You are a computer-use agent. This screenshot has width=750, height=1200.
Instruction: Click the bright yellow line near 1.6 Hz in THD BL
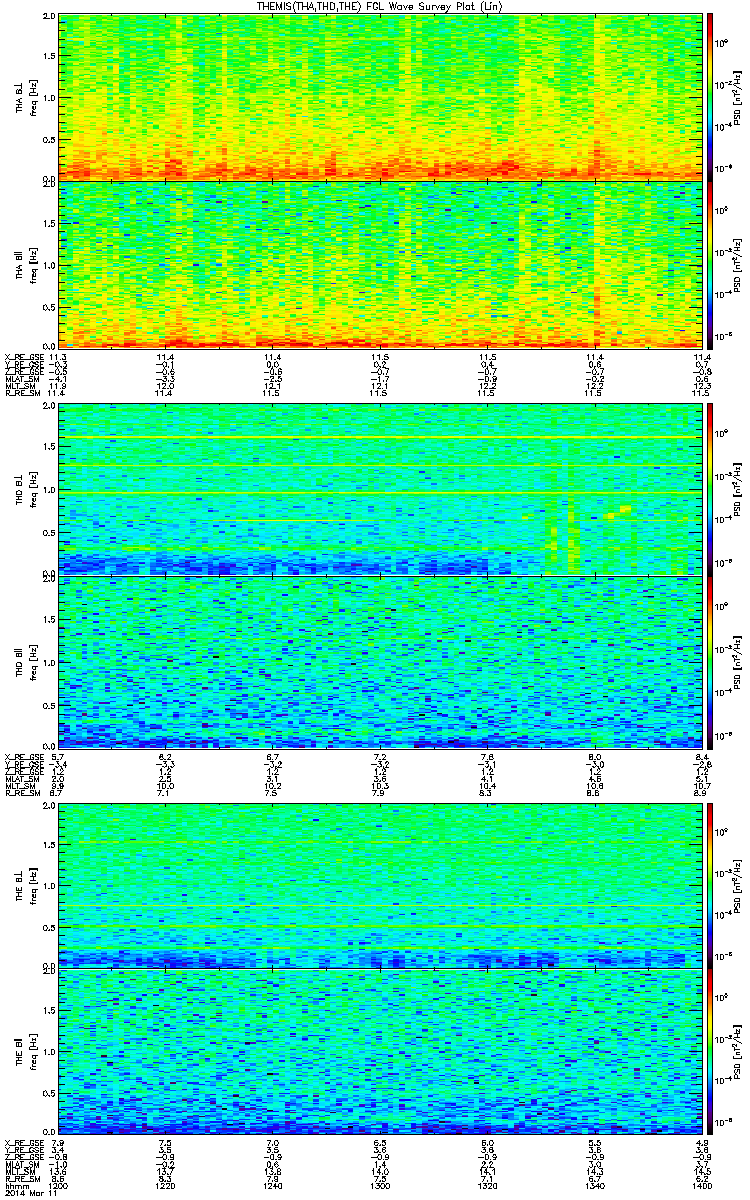pos(379,438)
